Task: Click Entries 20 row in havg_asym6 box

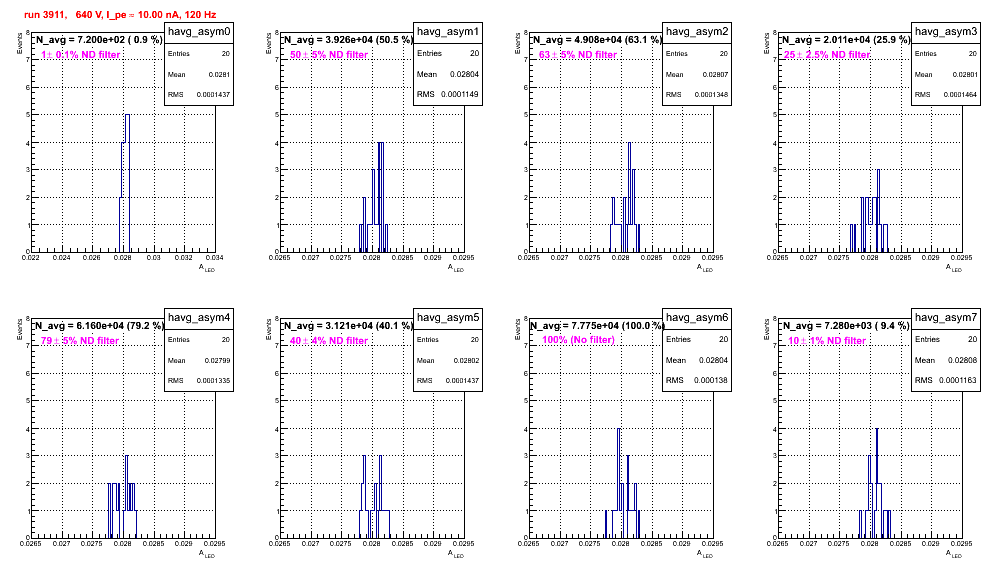Action: pyautogui.click(x=697, y=339)
